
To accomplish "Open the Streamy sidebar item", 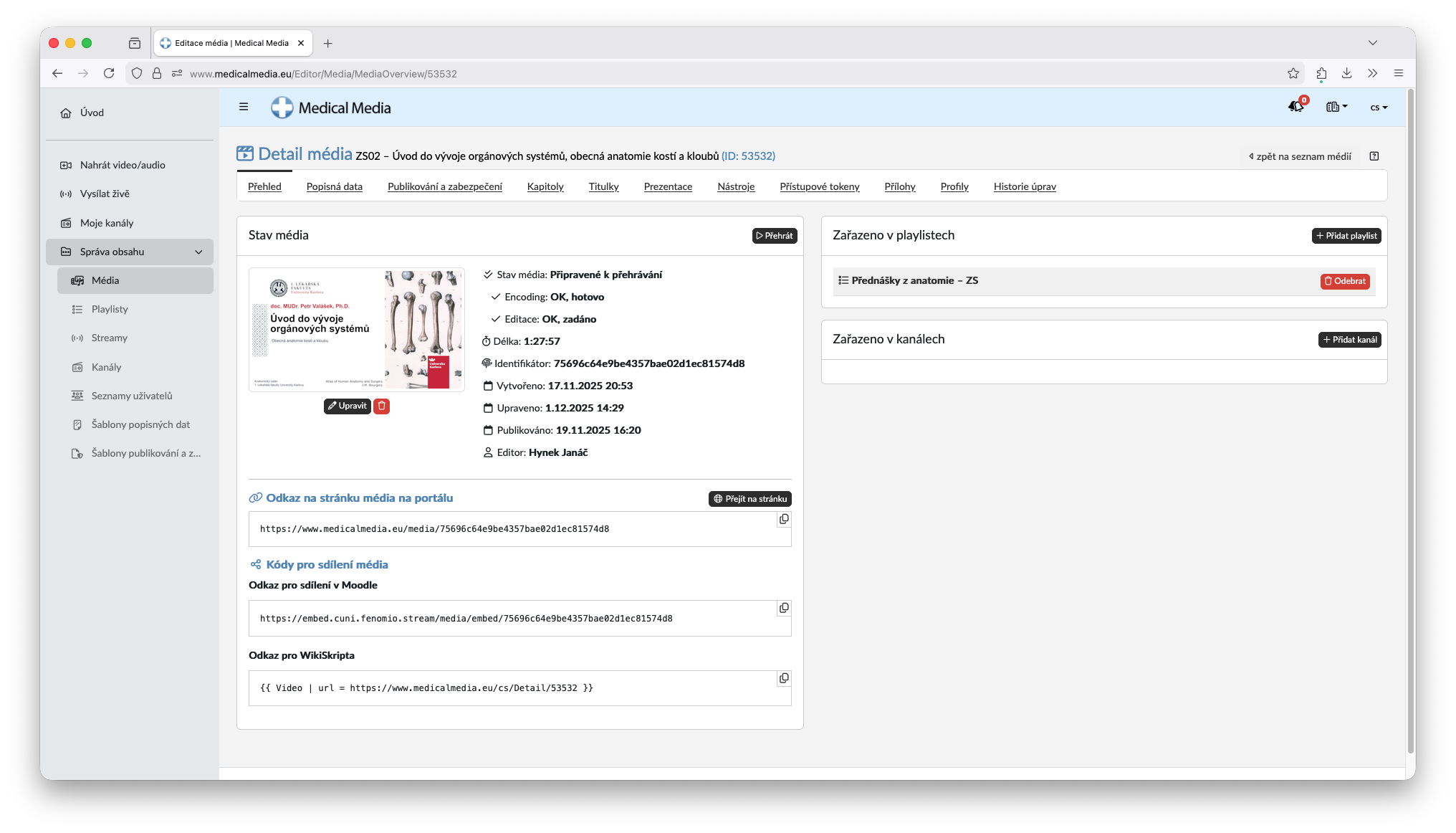I will 109,338.
